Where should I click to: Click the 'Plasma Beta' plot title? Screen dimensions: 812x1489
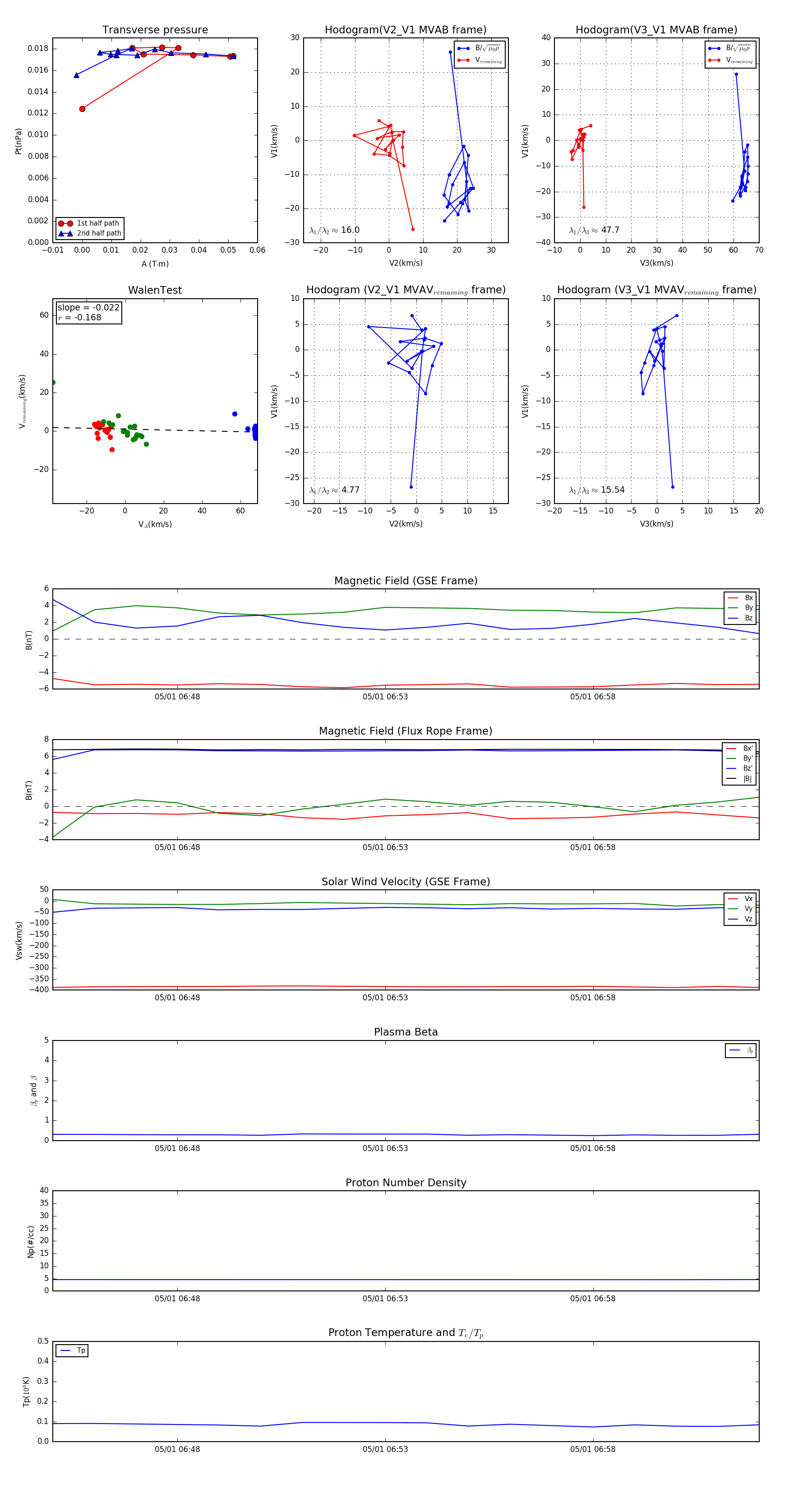[406, 1032]
